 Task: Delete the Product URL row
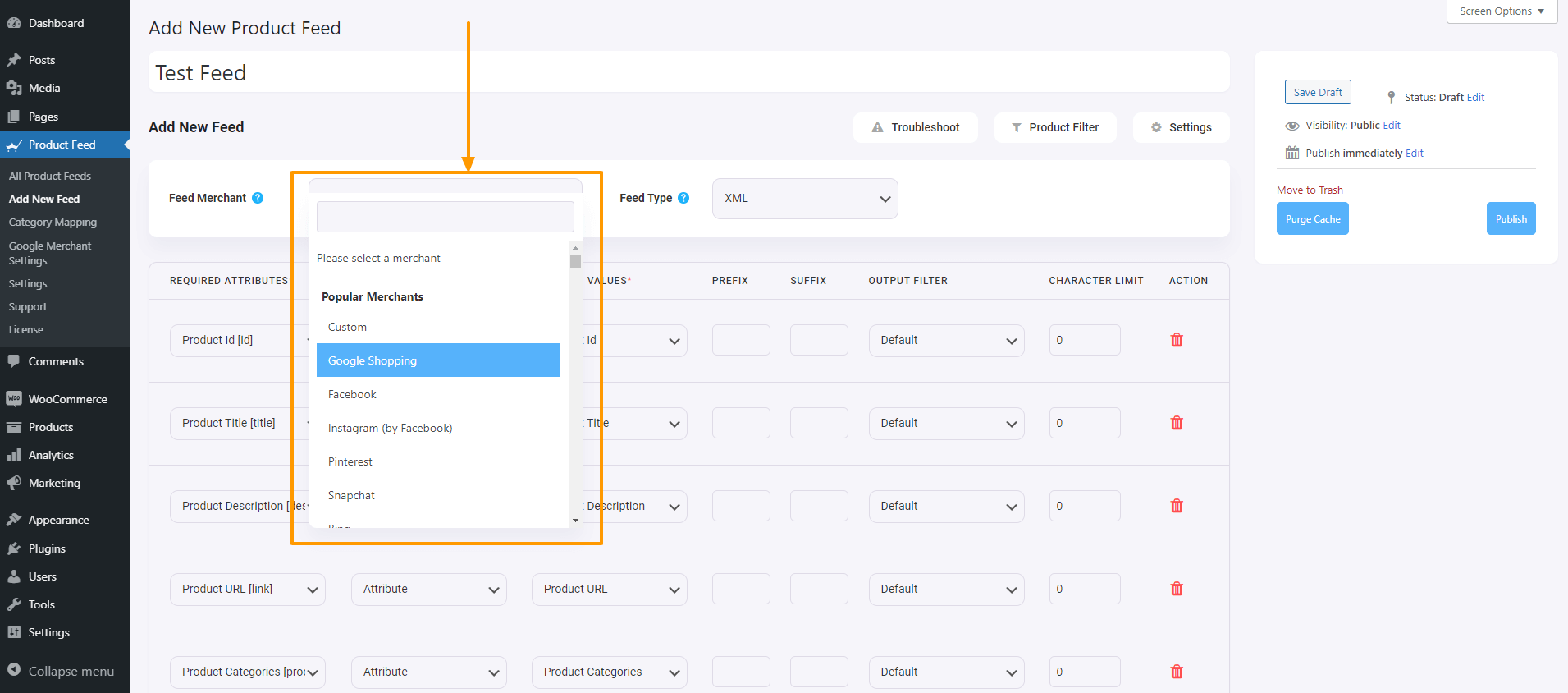coord(1177,589)
